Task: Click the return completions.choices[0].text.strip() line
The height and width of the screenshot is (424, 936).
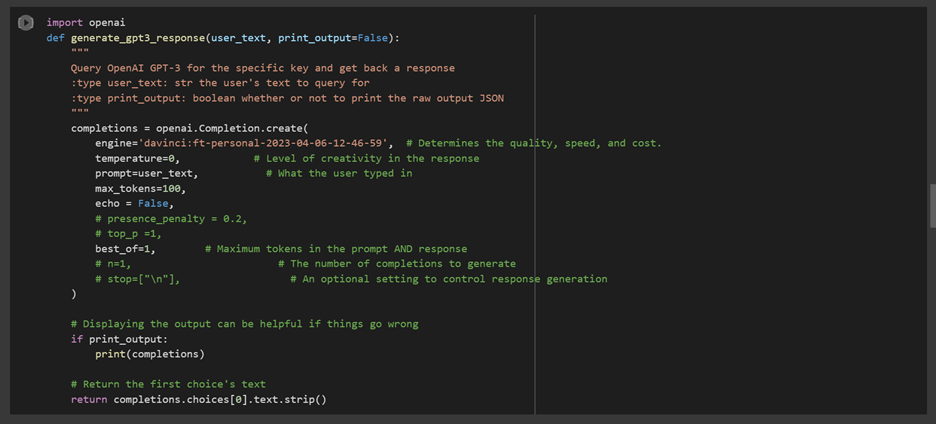Action: coord(198,400)
